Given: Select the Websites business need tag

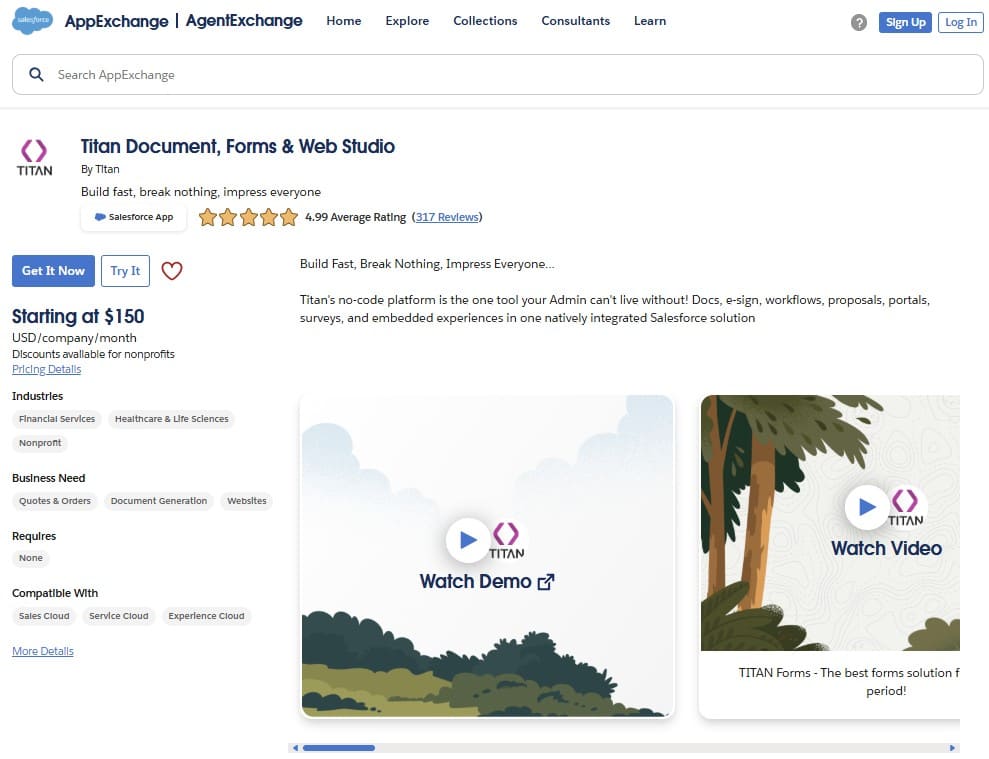Looking at the screenshot, I should pyautogui.click(x=247, y=501).
